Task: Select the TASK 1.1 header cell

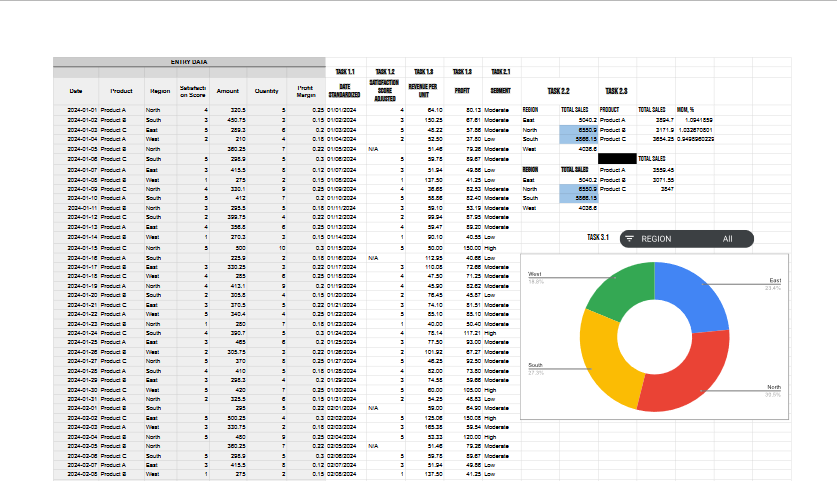Action: [345, 72]
